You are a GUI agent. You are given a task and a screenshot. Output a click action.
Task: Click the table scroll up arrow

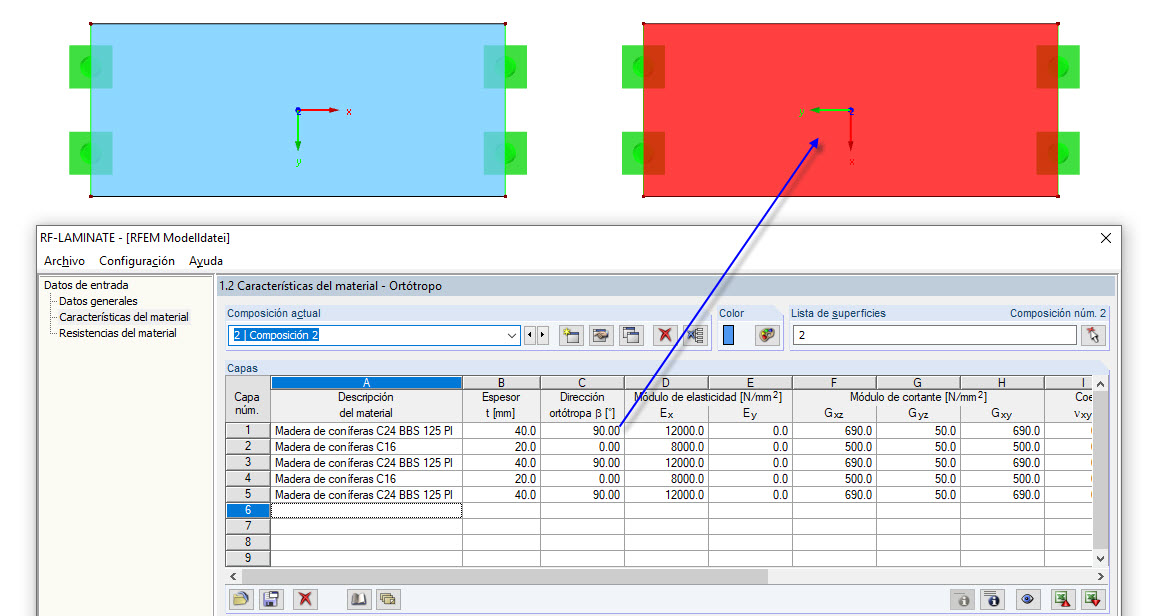1100,383
